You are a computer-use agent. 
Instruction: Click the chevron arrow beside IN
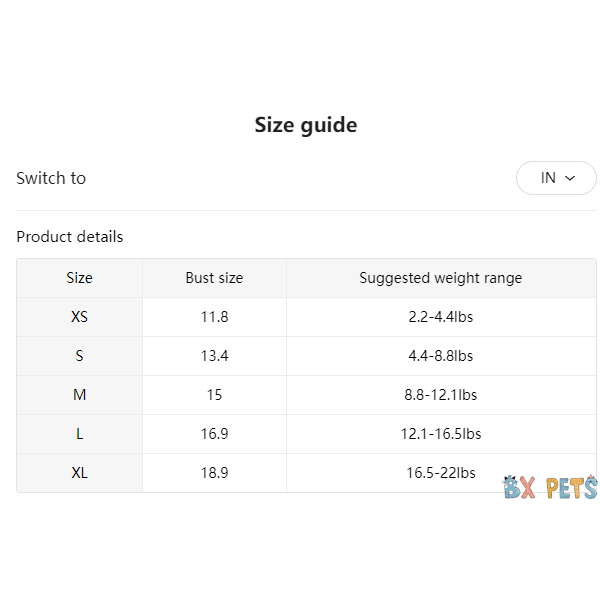[571, 178]
